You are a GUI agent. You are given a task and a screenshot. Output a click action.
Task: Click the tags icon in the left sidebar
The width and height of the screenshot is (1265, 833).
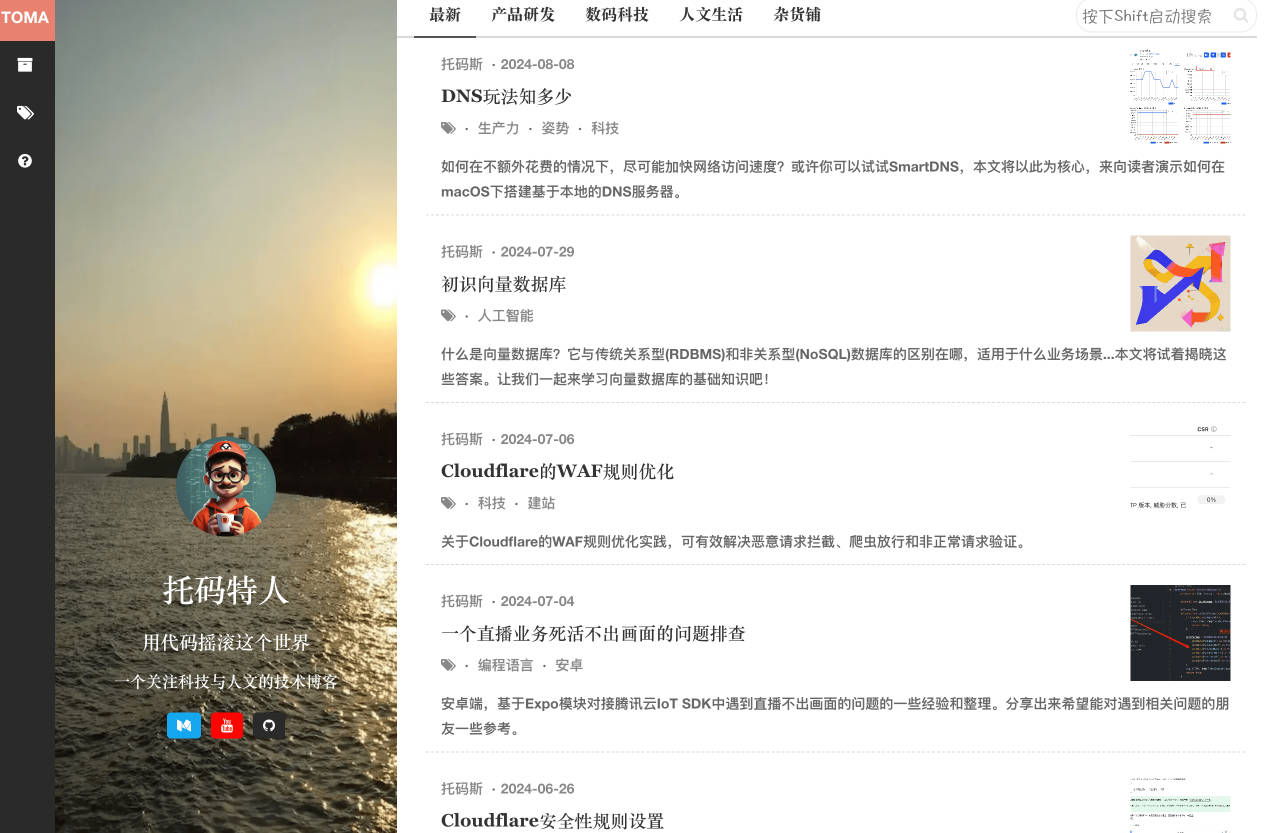pos(25,113)
